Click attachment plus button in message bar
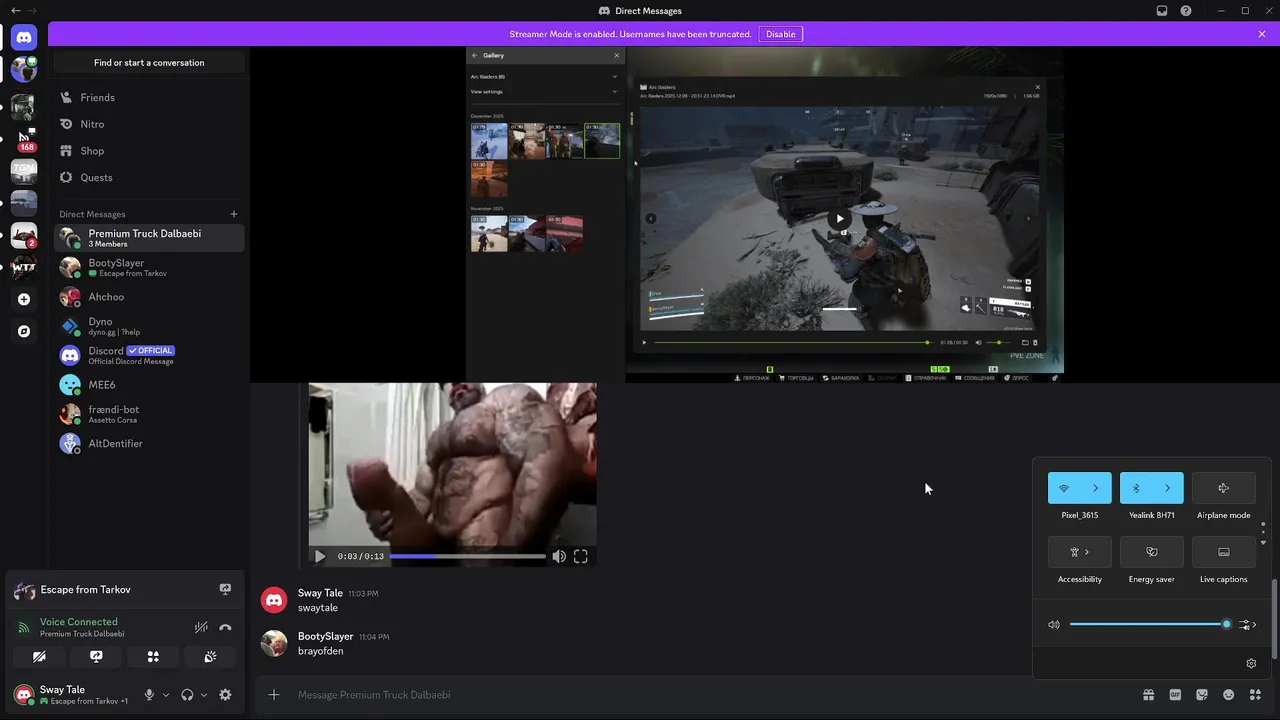 tap(274, 695)
